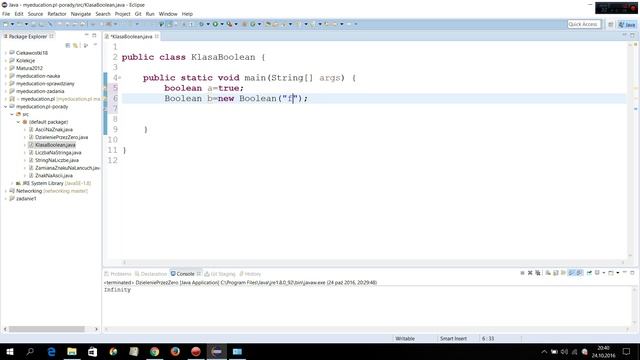Switch to the History tab
Image resolution: width=640 pixels, height=360 pixels.
coord(250,274)
